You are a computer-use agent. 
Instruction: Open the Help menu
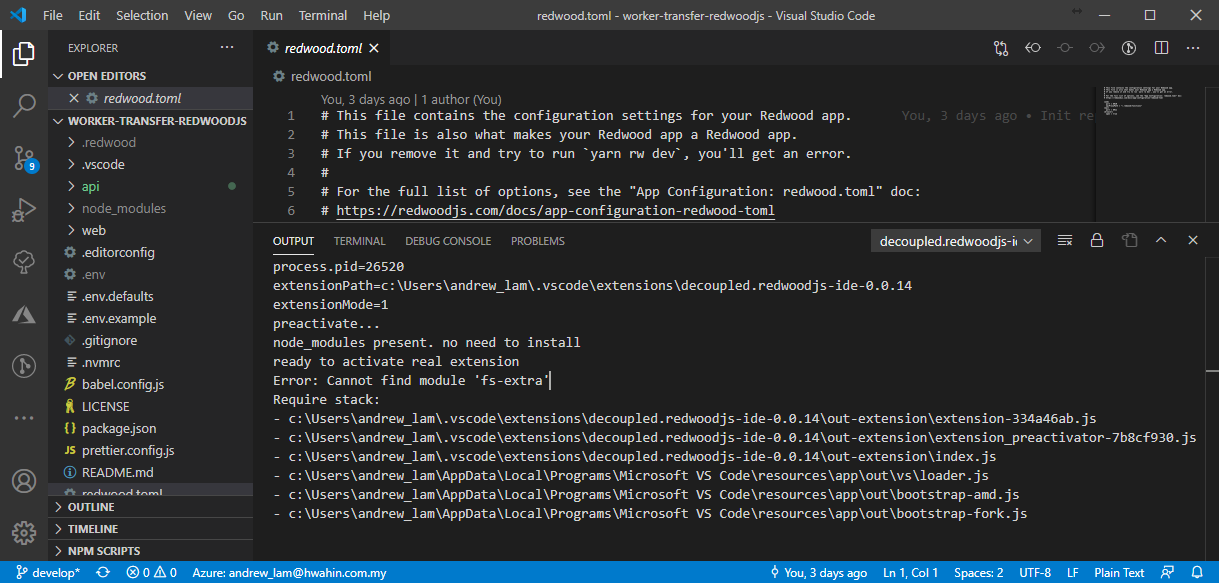[377, 15]
